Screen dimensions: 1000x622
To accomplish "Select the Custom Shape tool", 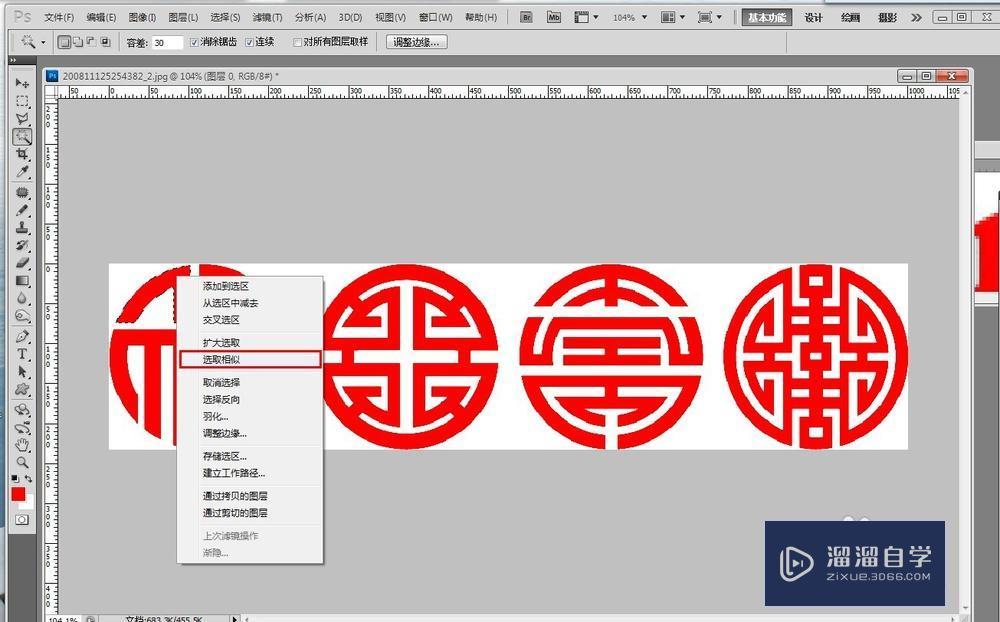I will pos(22,389).
